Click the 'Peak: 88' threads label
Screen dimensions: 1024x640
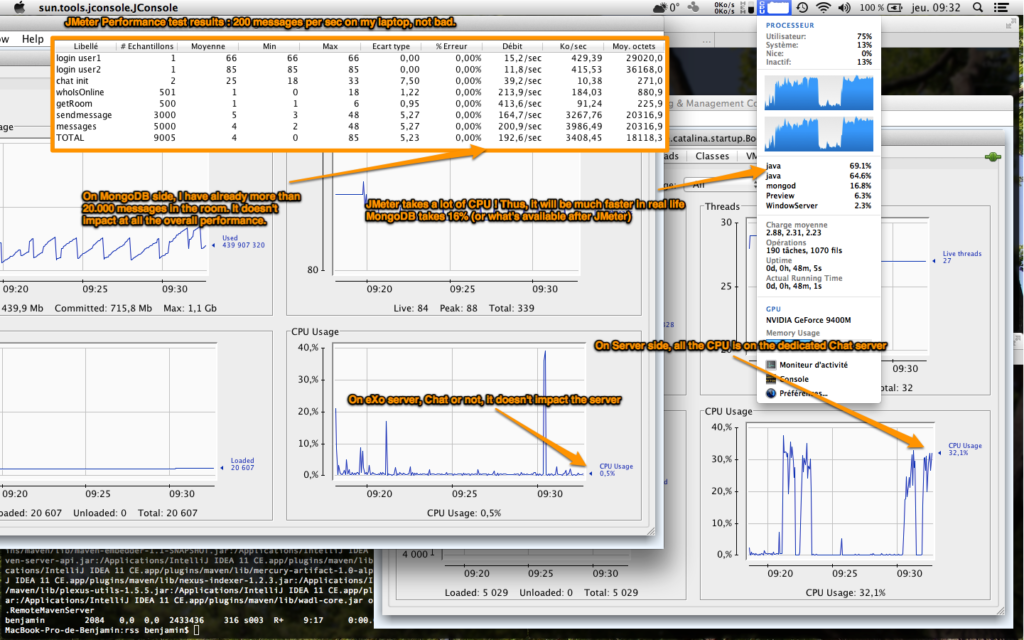tap(458, 308)
